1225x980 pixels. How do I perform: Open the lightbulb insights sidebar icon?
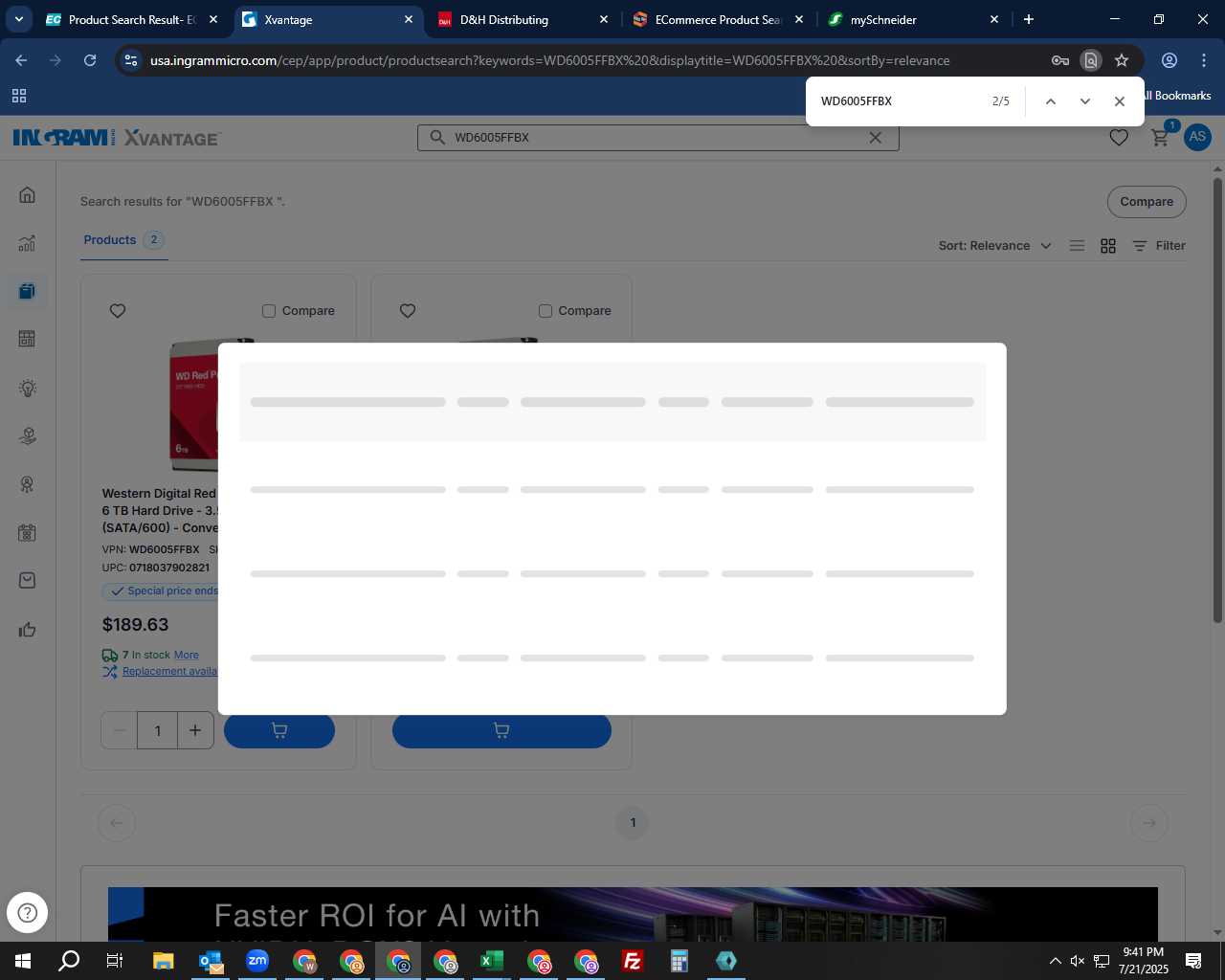click(27, 388)
